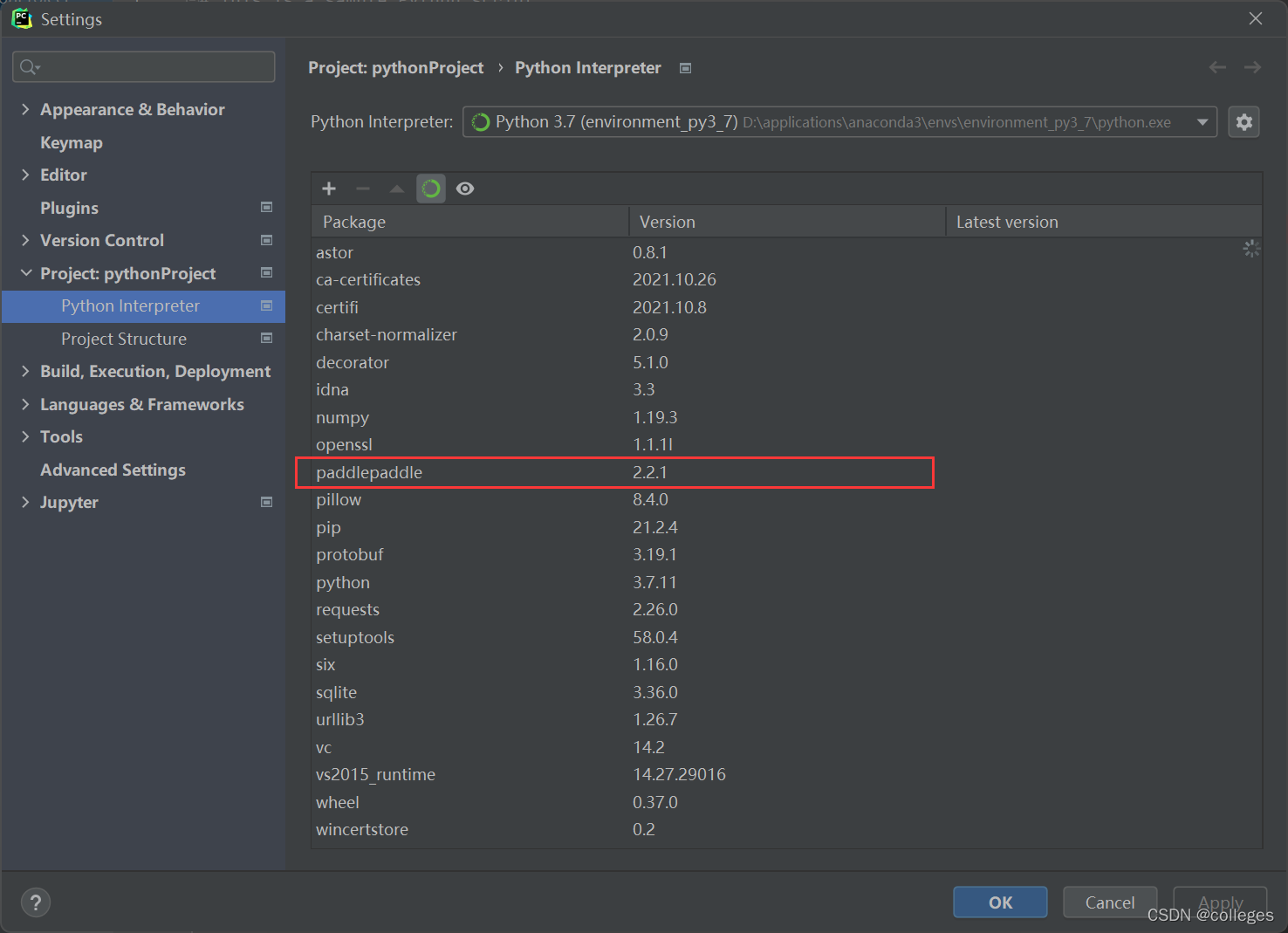Click the Apply button
The height and width of the screenshot is (933, 1288).
click(1220, 902)
